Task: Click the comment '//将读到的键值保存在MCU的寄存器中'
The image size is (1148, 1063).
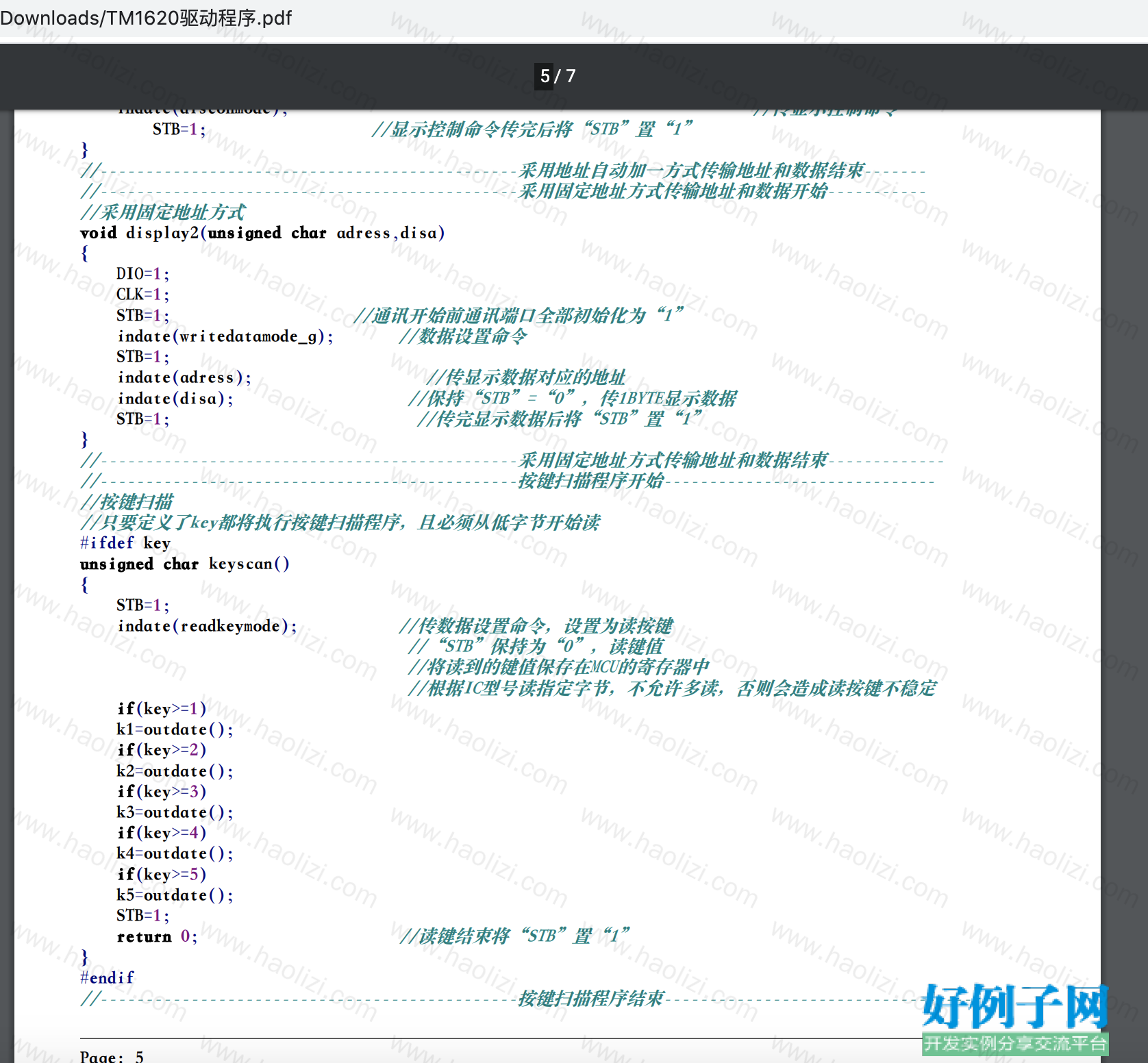Action: 558,667
